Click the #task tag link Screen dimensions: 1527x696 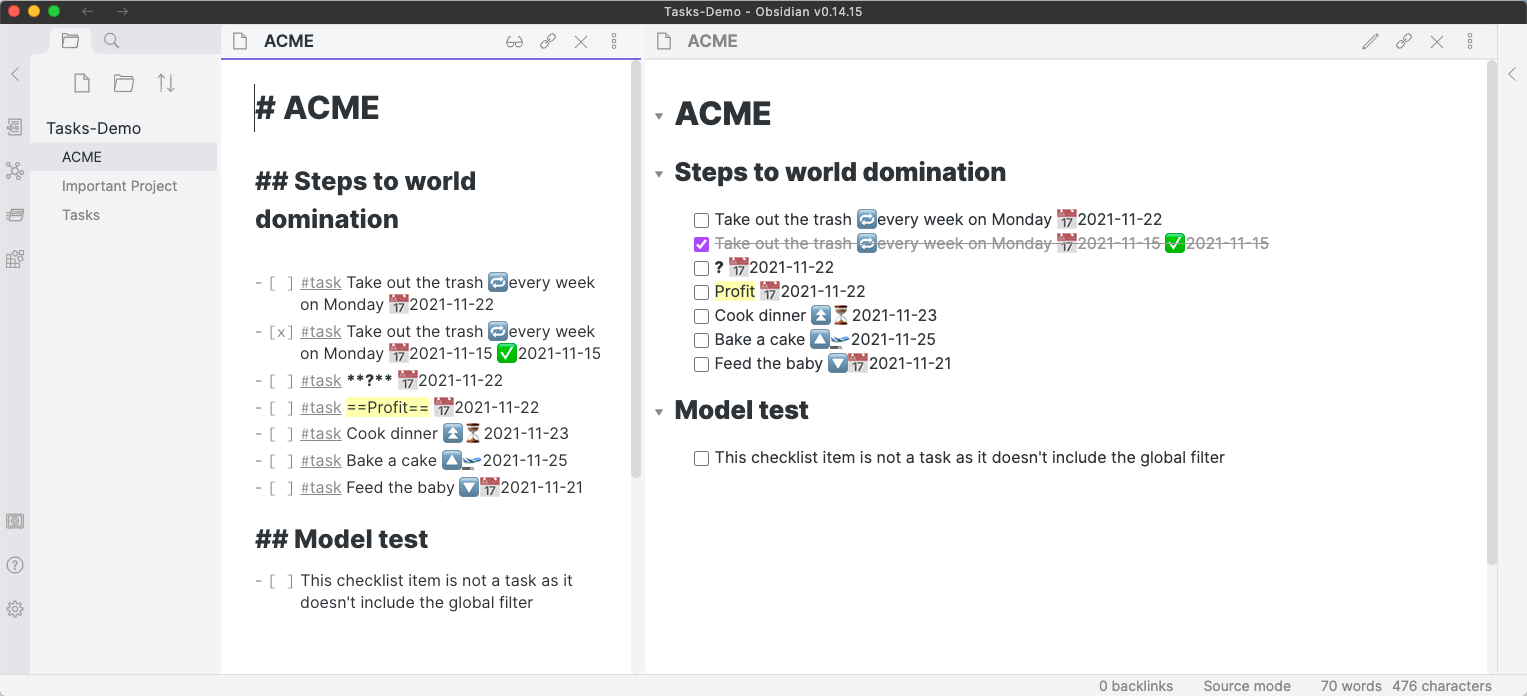point(320,282)
